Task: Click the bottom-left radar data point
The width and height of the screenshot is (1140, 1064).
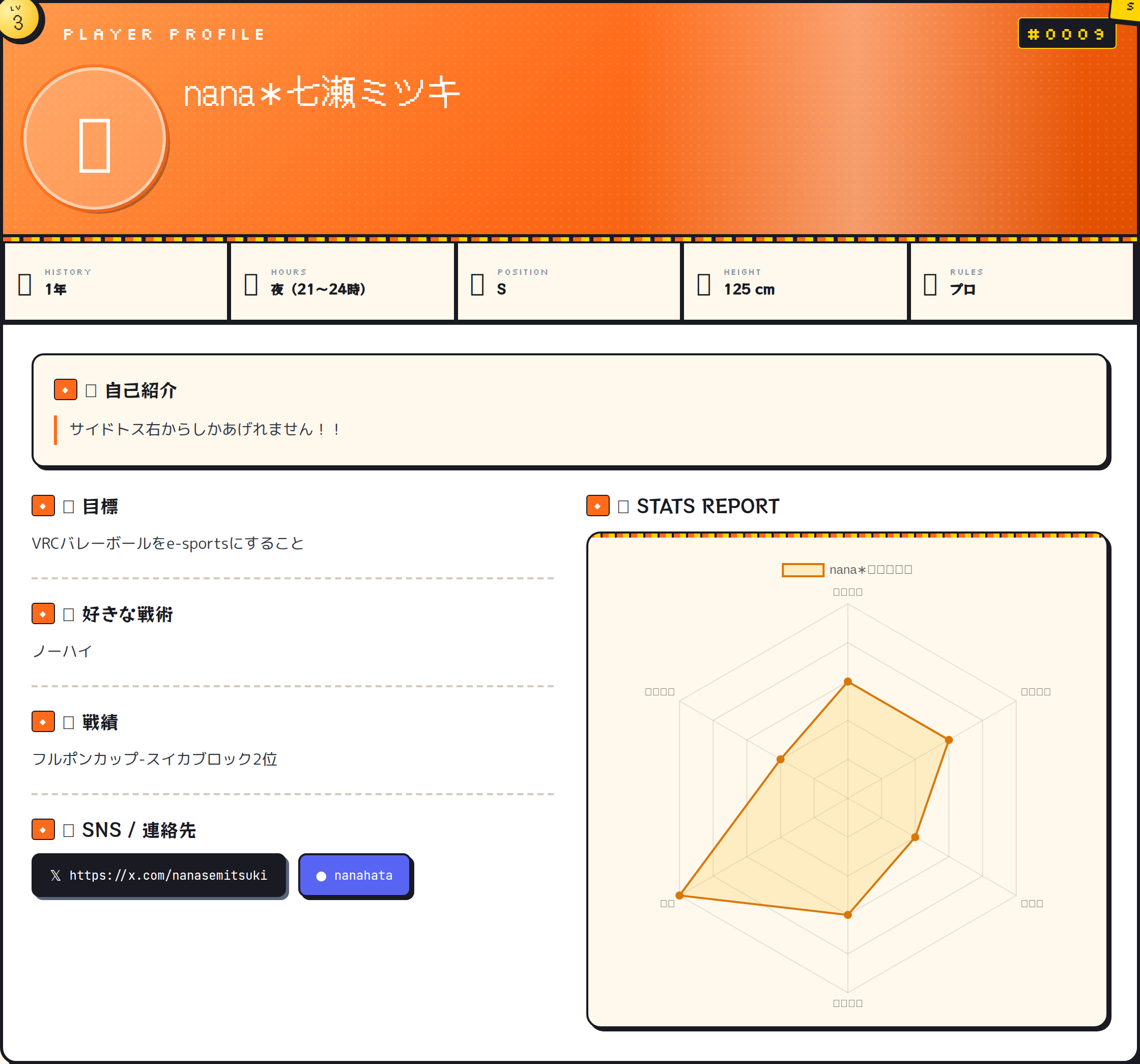Action: pyautogui.click(x=679, y=895)
